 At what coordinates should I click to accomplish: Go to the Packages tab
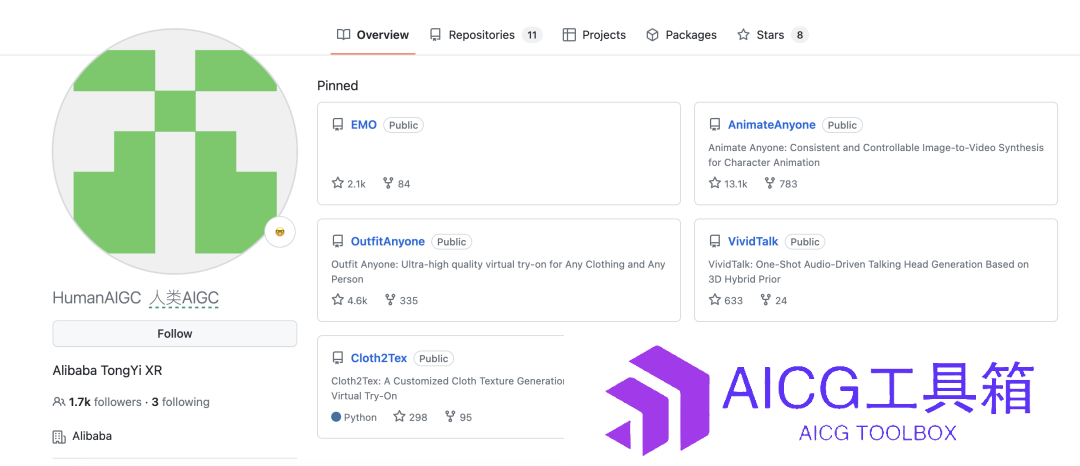point(681,34)
